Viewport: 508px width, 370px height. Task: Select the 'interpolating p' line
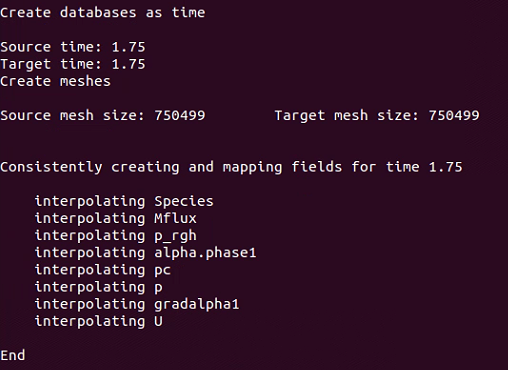pos(99,287)
